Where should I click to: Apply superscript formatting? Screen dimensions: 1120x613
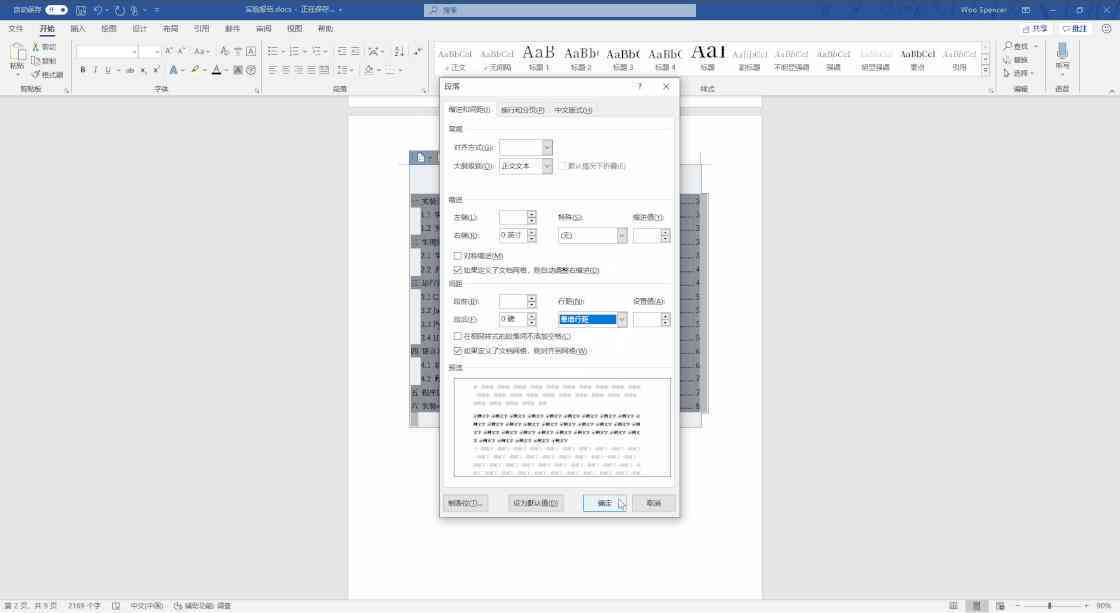pyautogui.click(x=156, y=70)
